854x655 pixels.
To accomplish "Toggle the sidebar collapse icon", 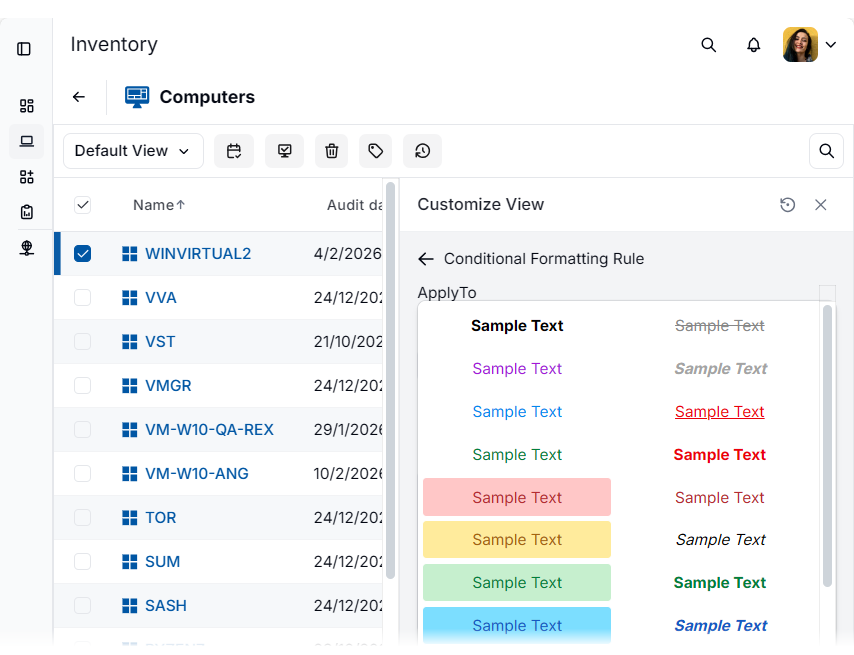I will [24, 49].
